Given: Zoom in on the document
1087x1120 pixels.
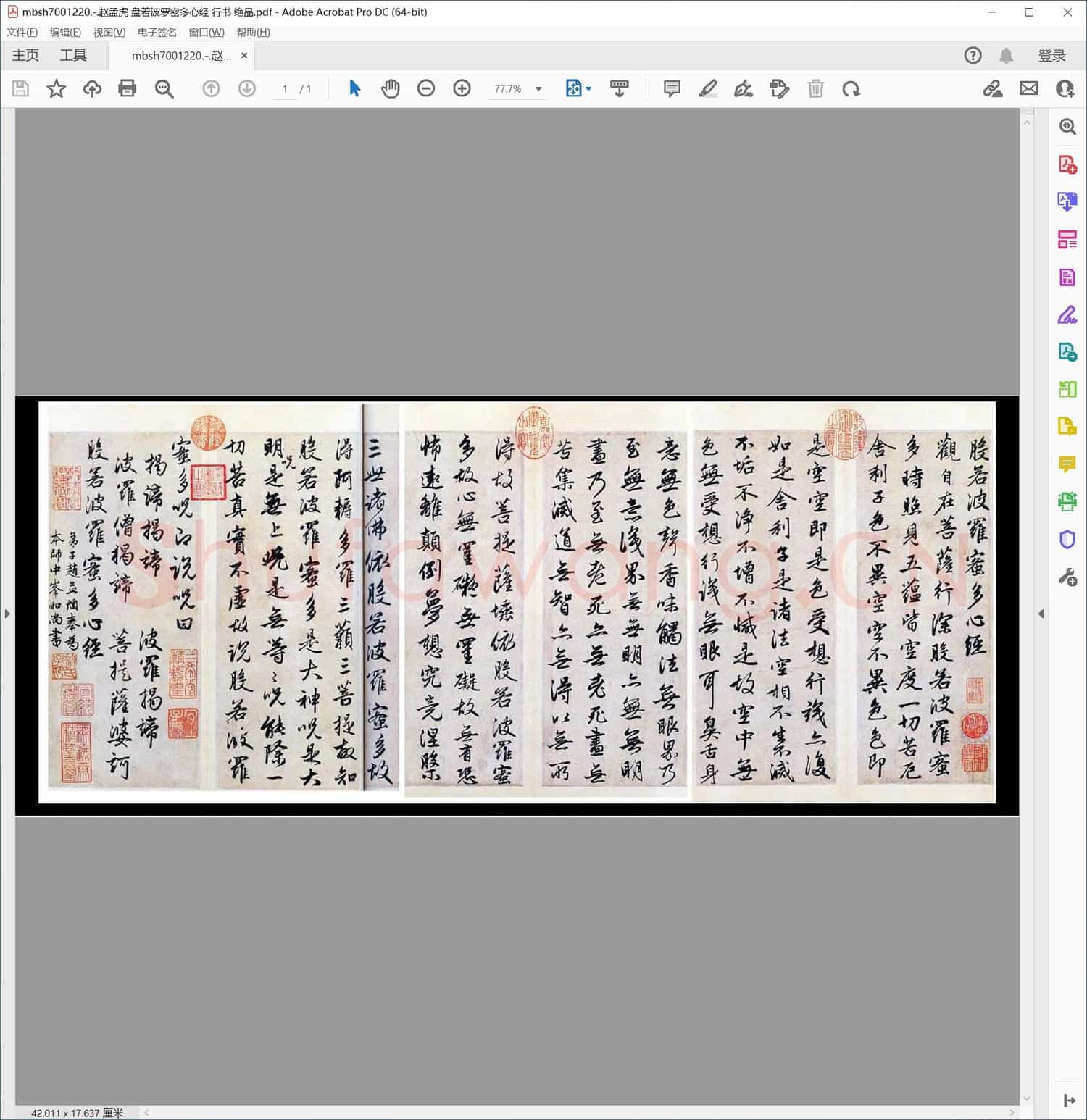Looking at the screenshot, I should point(462,88).
